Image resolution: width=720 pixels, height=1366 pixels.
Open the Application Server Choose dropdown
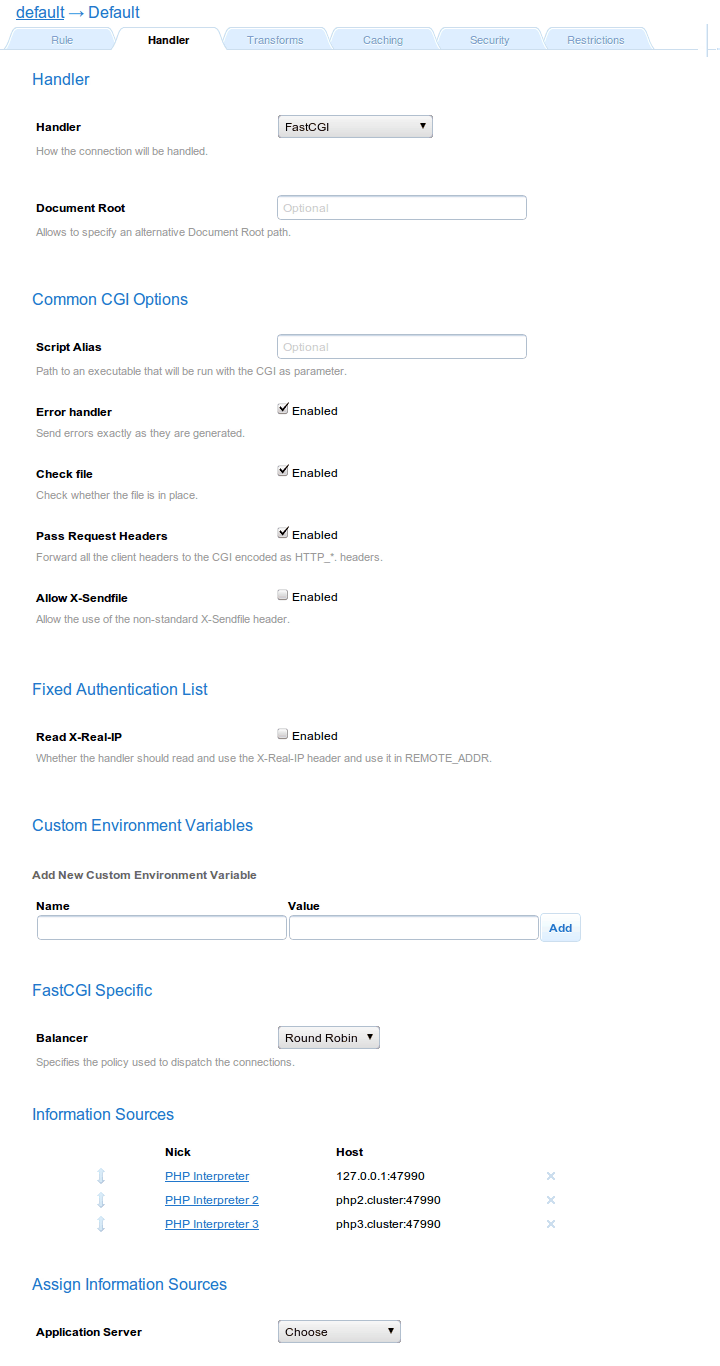click(339, 1332)
